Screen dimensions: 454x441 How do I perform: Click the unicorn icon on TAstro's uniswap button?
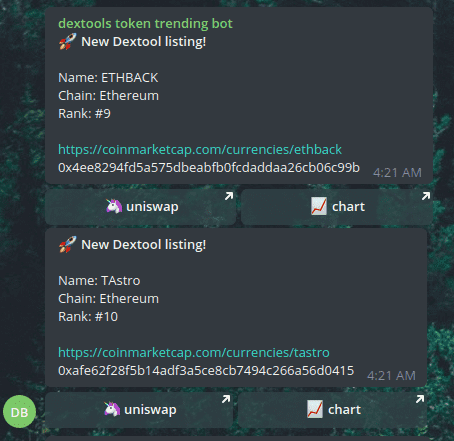(x=112, y=409)
